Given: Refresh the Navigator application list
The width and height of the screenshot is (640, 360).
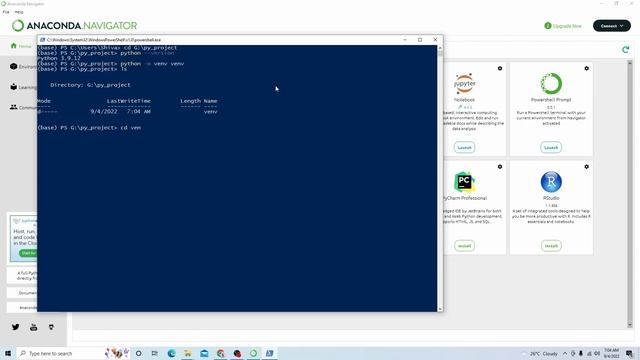Looking at the screenshot, I should point(625,50).
